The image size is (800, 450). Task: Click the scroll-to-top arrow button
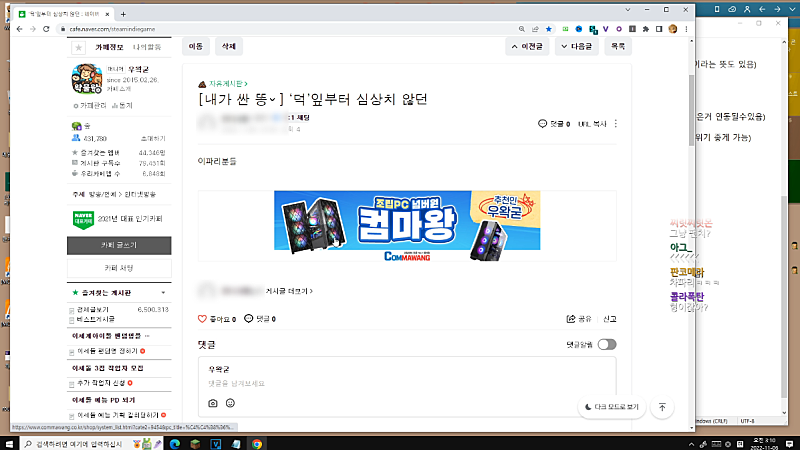click(662, 407)
